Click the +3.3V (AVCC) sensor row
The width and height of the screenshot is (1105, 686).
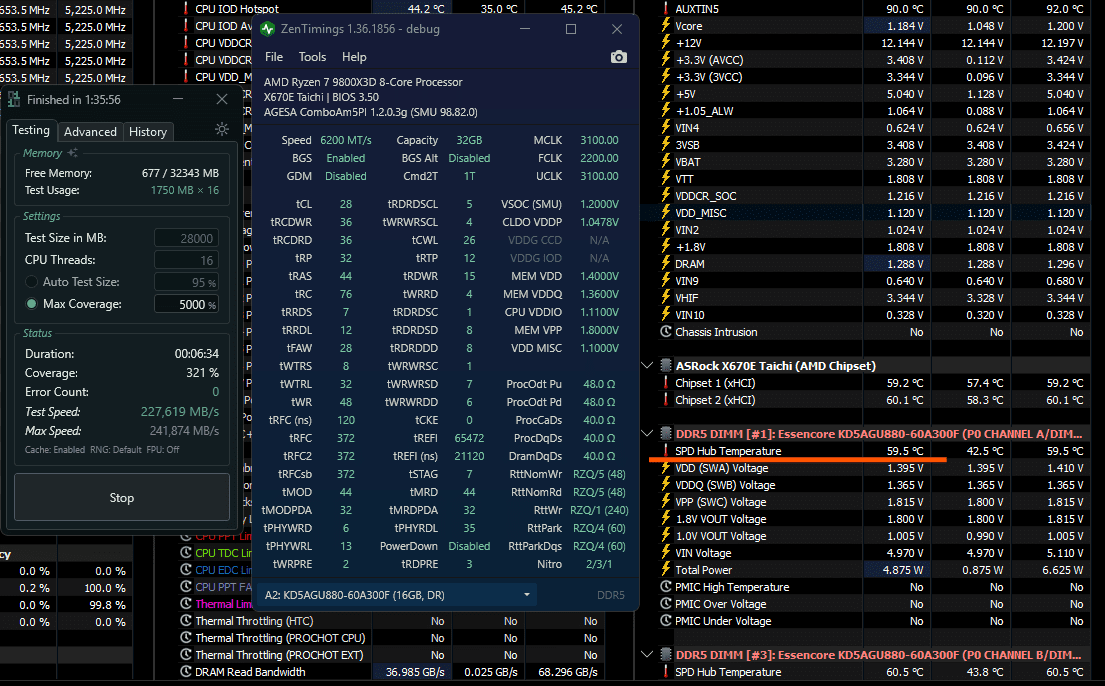[x=872, y=60]
